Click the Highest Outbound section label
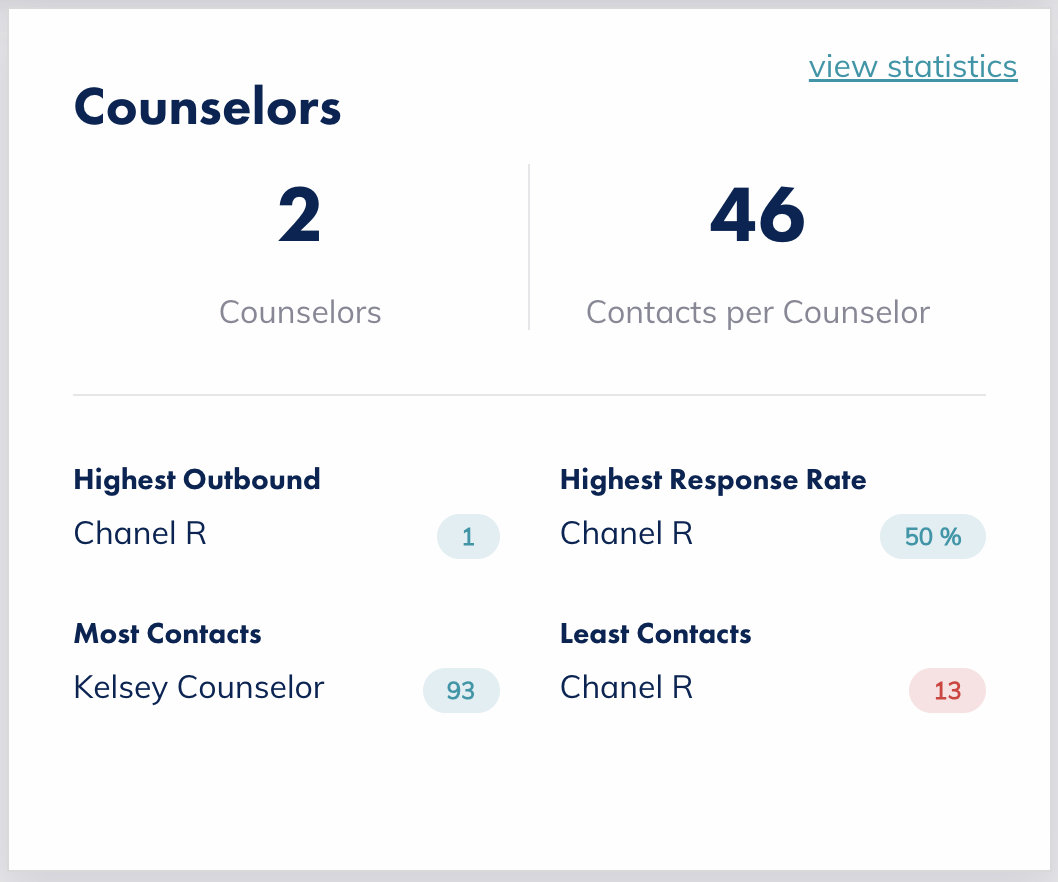The image size is (1058, 882). (196, 480)
